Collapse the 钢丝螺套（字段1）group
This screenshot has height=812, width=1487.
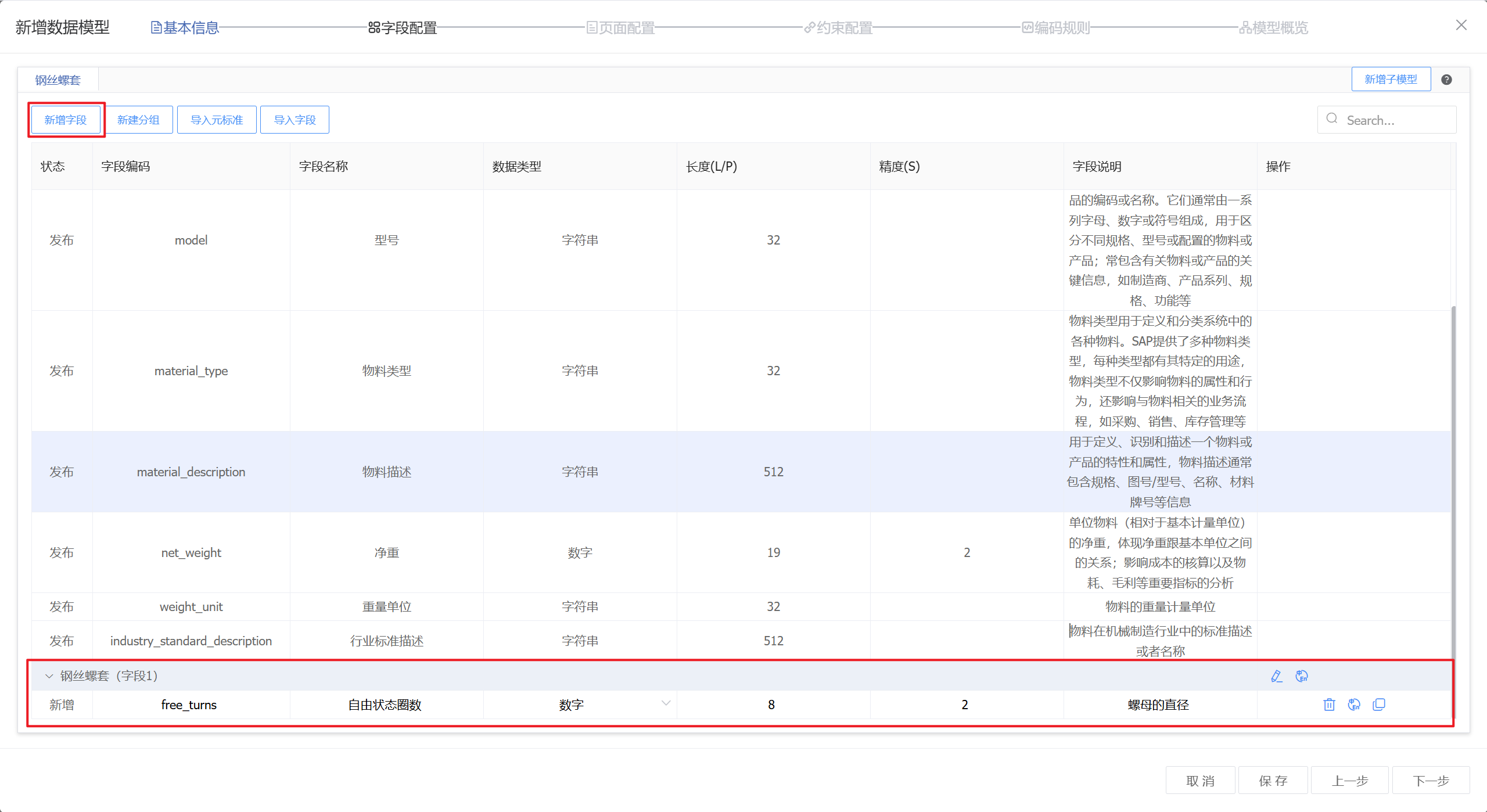click(x=49, y=676)
